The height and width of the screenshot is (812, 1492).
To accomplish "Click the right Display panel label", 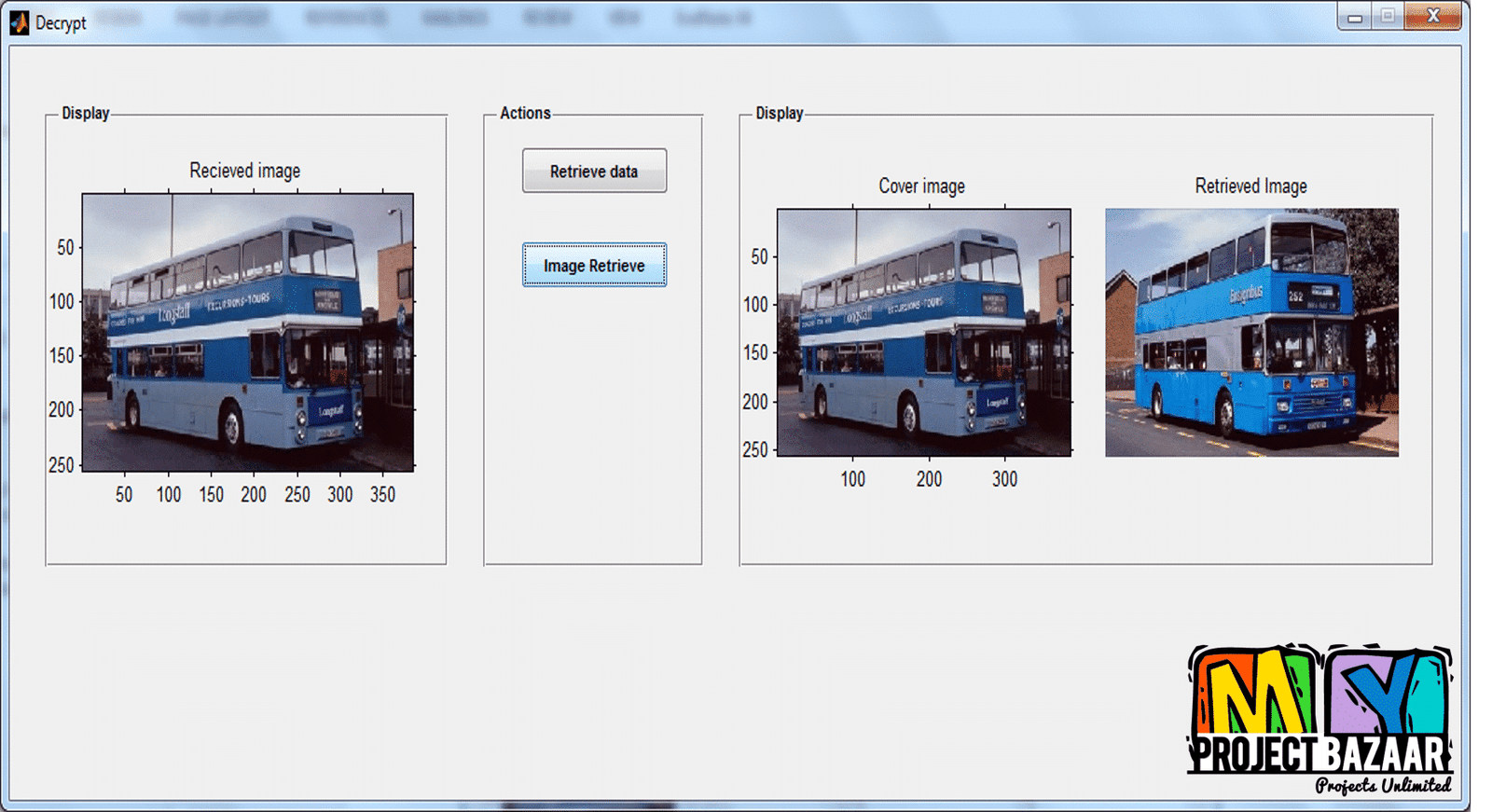I will [x=780, y=113].
